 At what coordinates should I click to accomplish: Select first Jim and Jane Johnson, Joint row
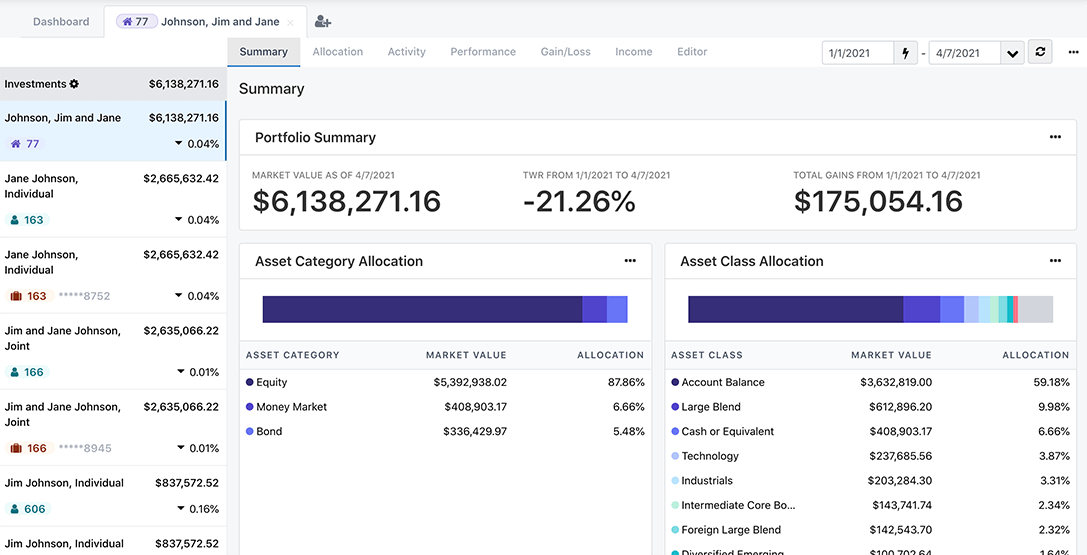(113, 352)
